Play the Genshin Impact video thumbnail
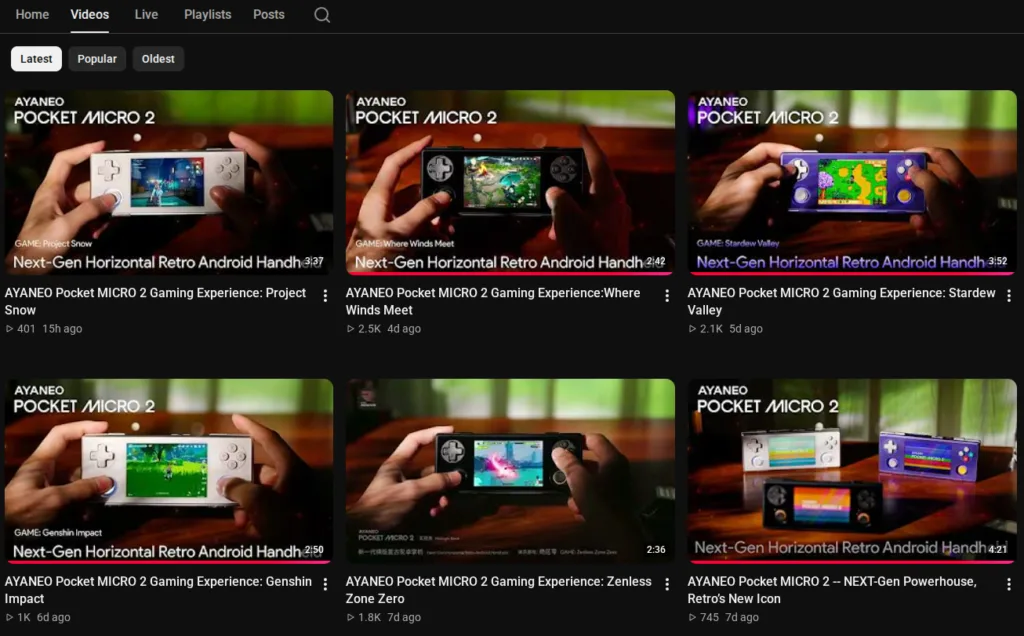 (168, 471)
